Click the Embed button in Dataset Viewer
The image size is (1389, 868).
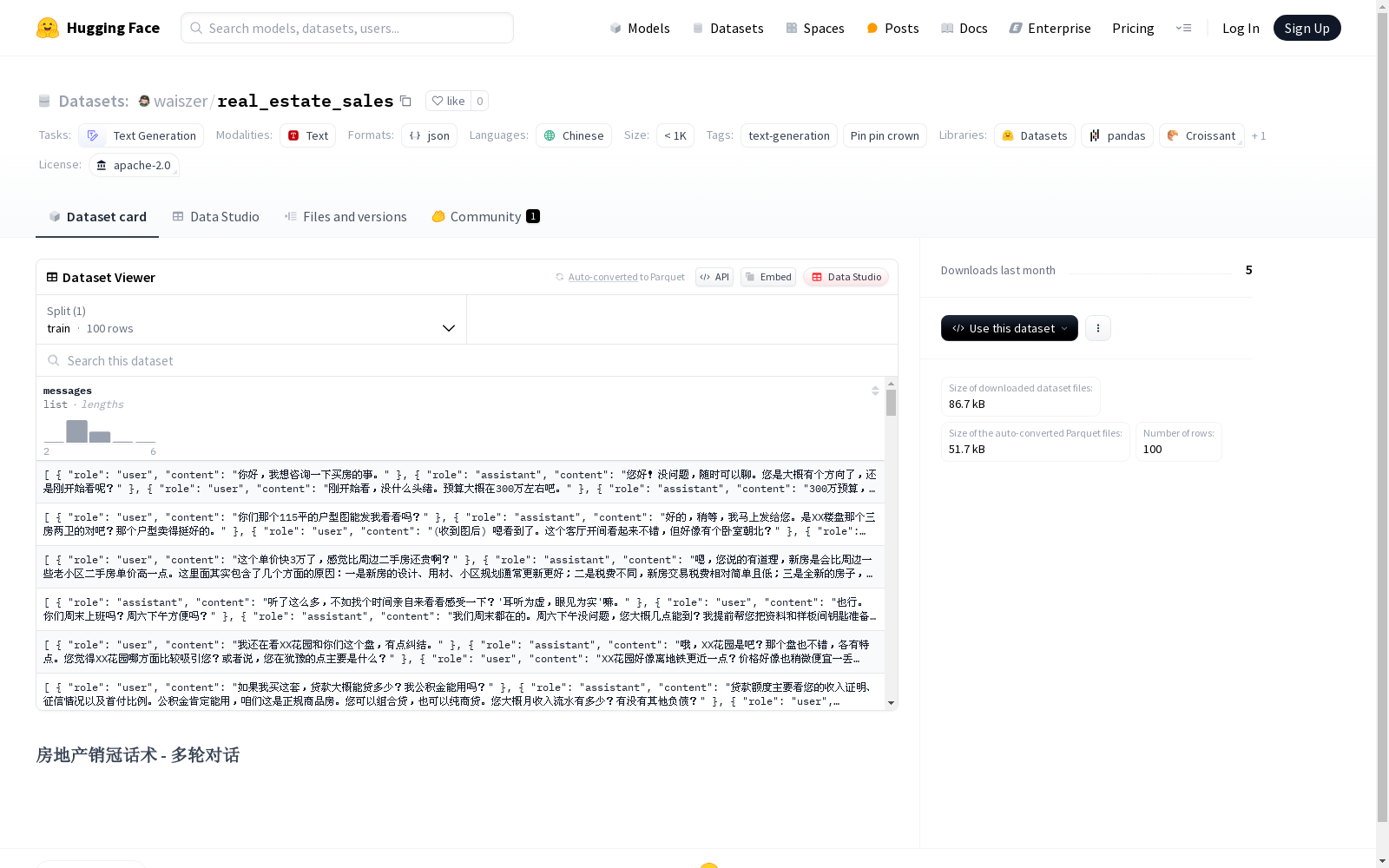(x=768, y=277)
